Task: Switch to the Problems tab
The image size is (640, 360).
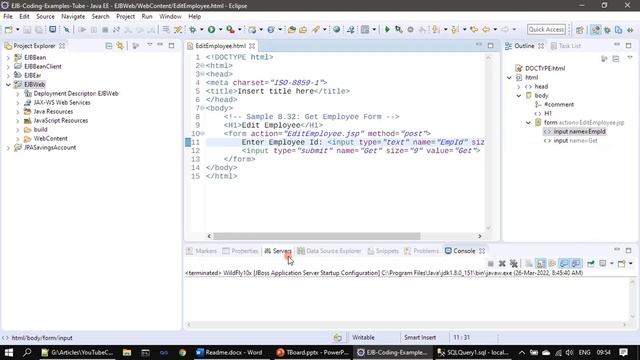Action: [421, 251]
